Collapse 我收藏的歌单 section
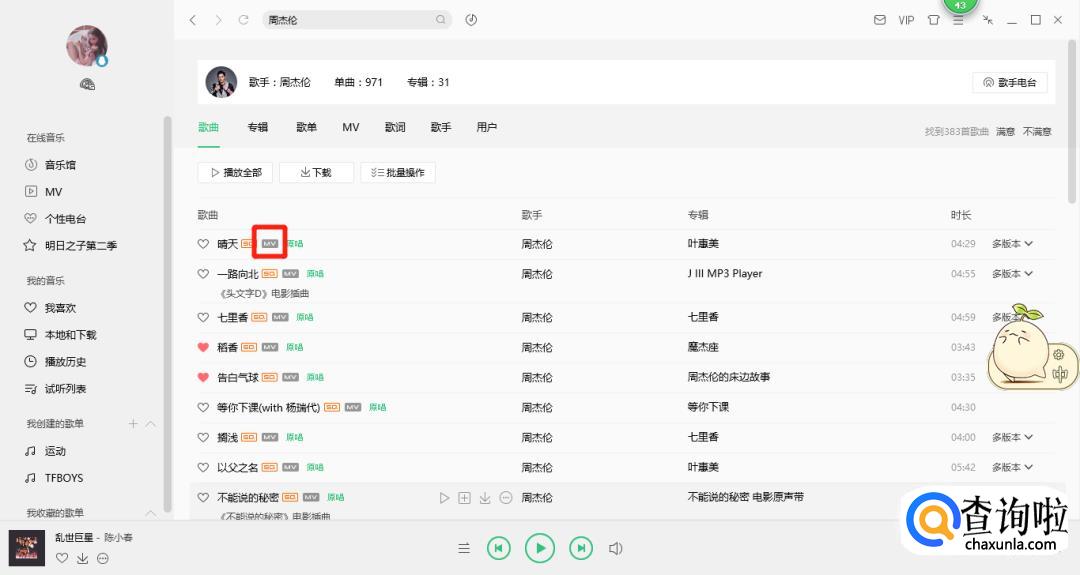Image resolution: width=1080 pixels, height=575 pixels. (x=150, y=513)
